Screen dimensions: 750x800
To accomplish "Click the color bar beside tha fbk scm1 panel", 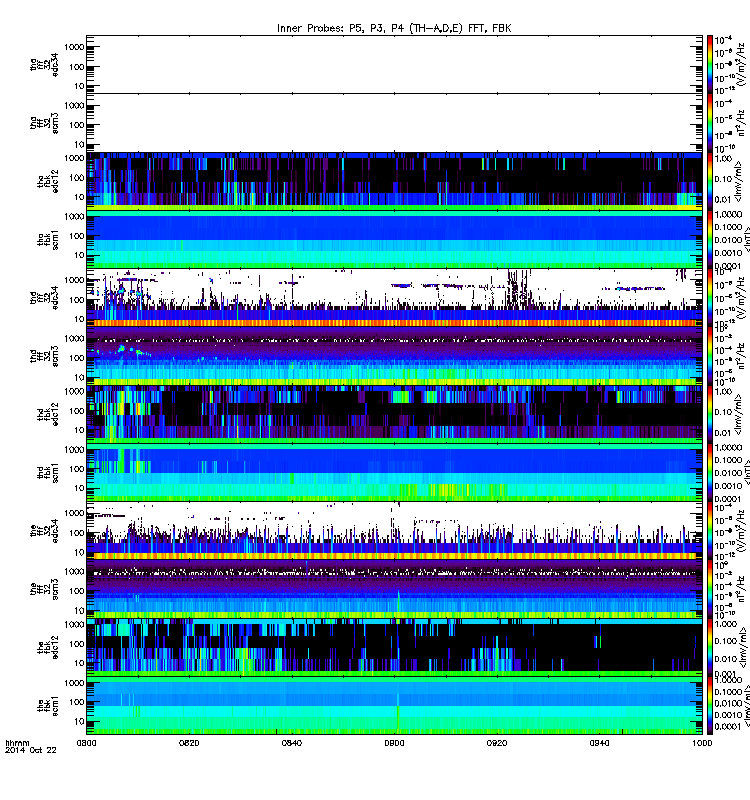I will [x=710, y=239].
